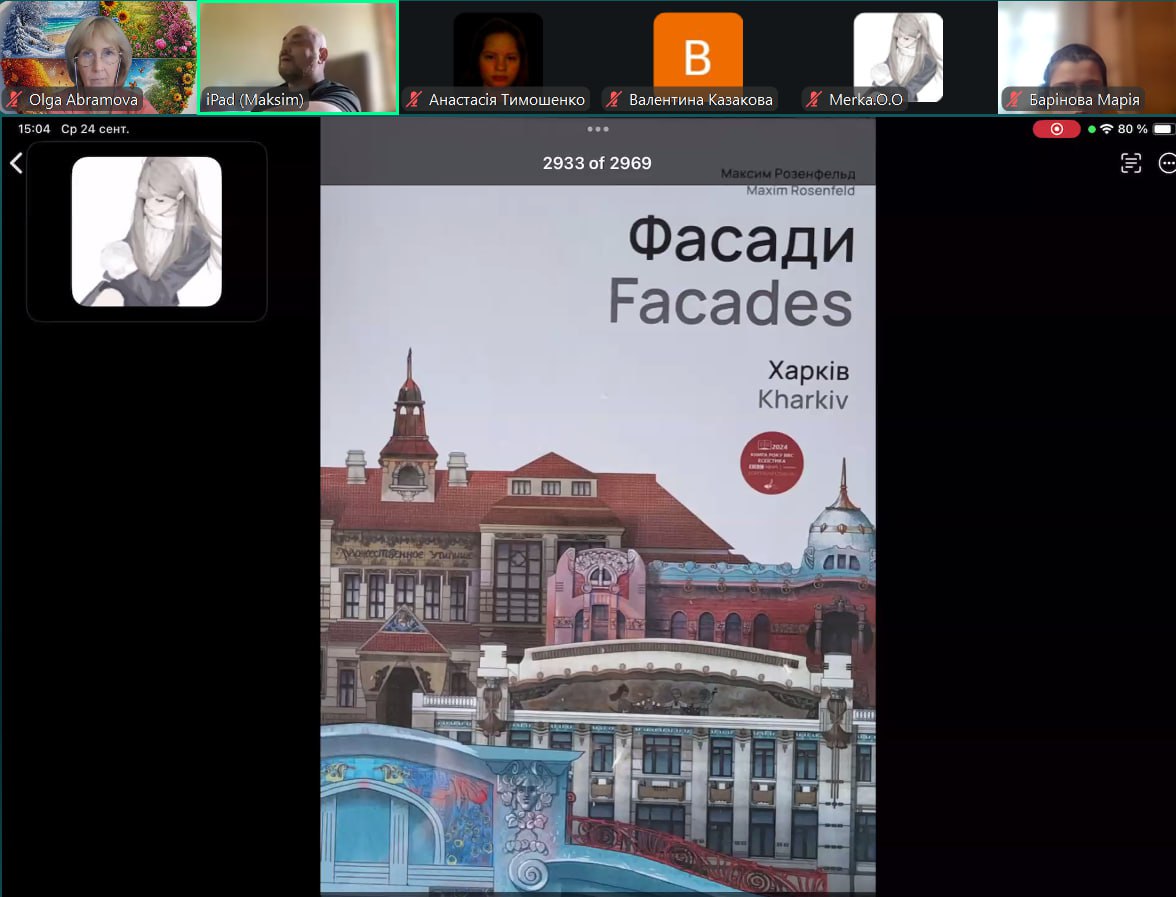Tap the back chevron in the photo viewer
This screenshot has height=897, width=1176.
16,163
